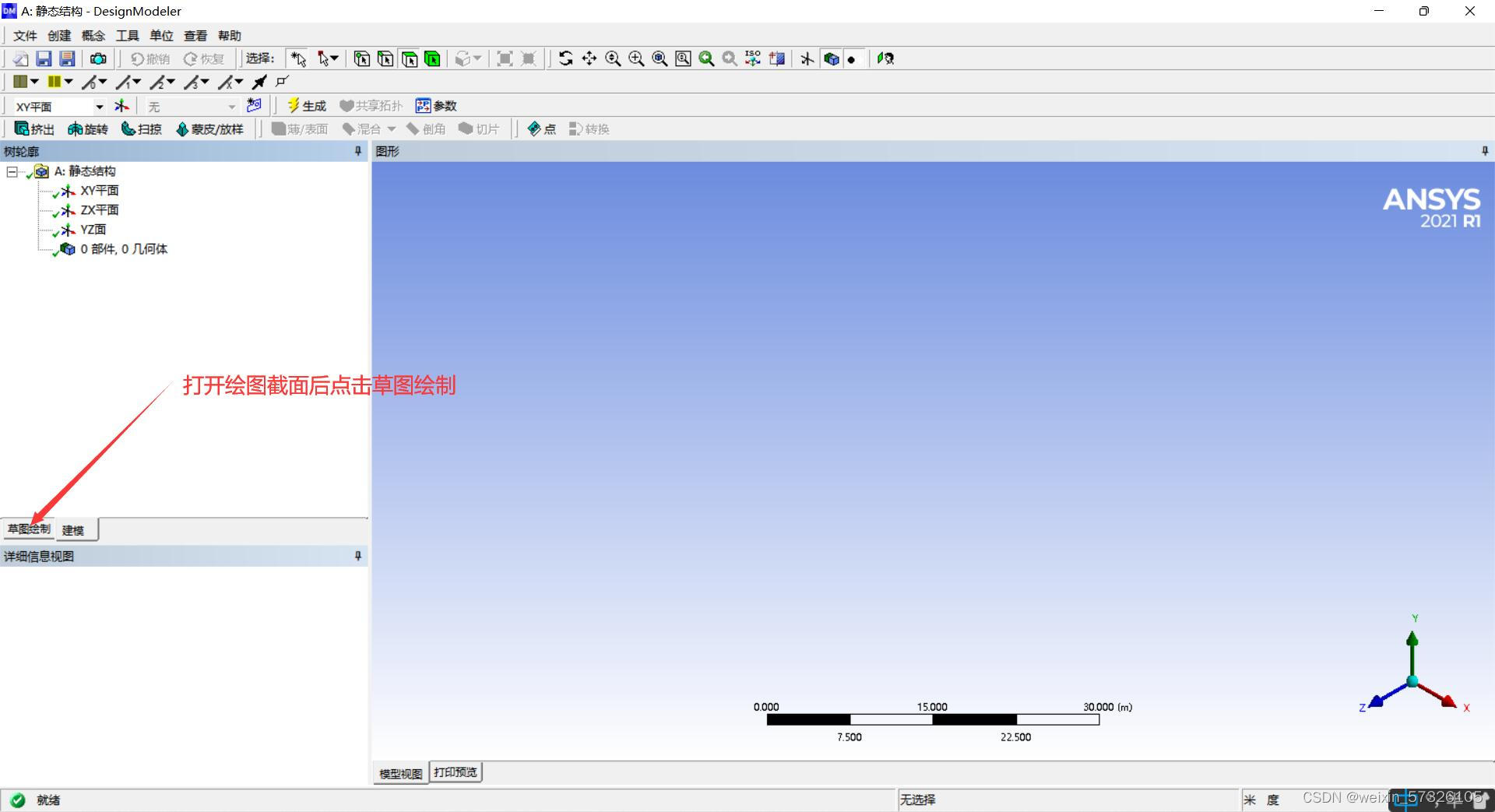Screen dimensions: 1495x812
Task: Click the 扫掠 sweep button
Action: pos(141,129)
